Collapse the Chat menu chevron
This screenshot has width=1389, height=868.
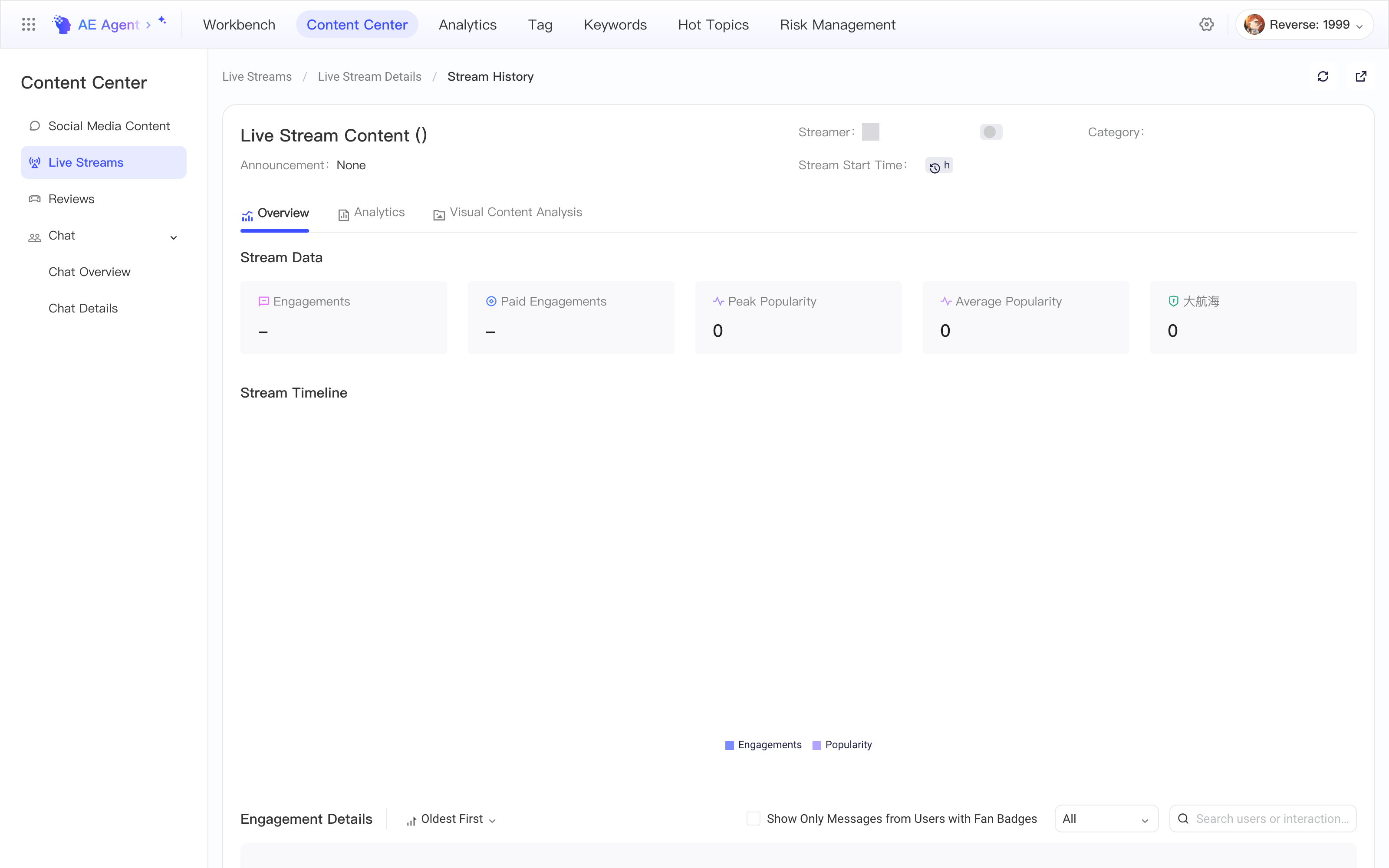coord(173,238)
